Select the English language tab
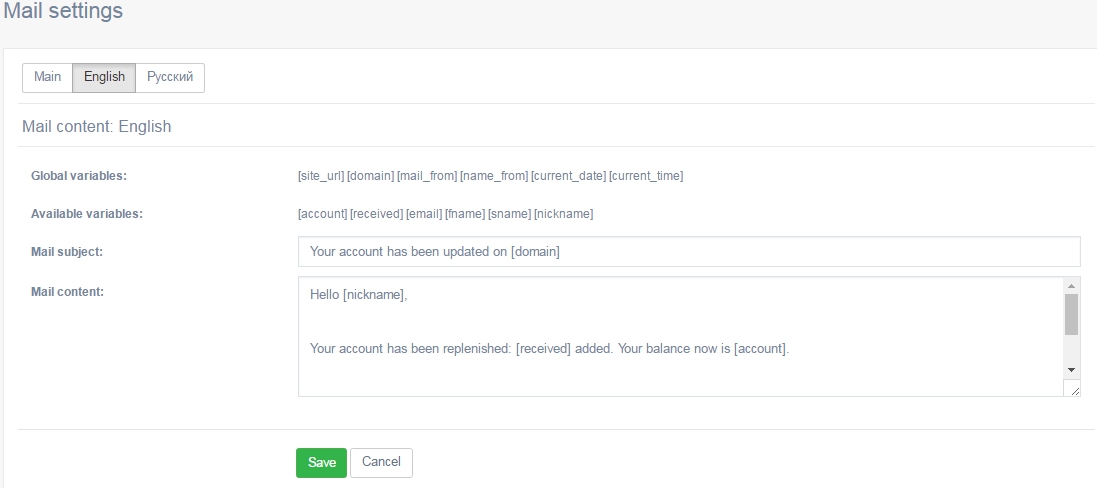Image resolution: width=1097 pixels, height=488 pixels. (x=104, y=78)
